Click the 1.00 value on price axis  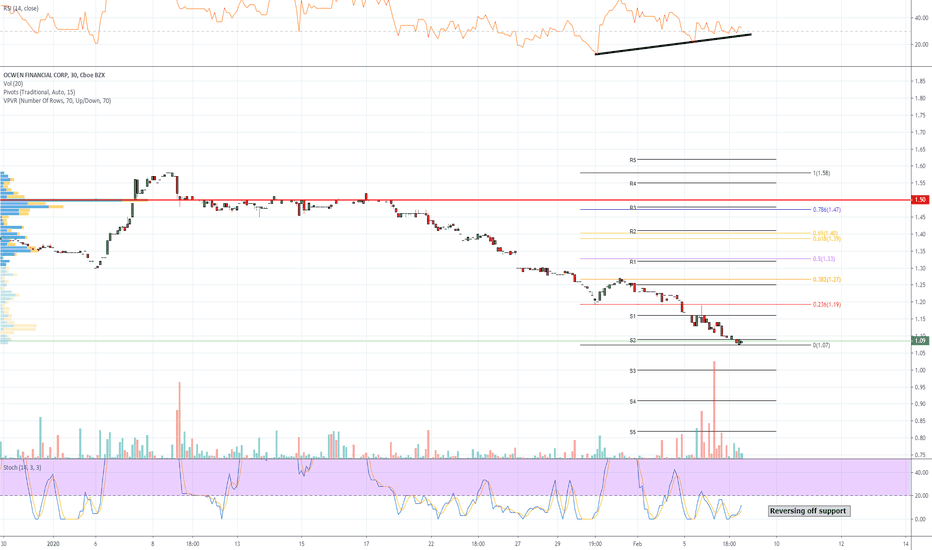[x=920, y=370]
